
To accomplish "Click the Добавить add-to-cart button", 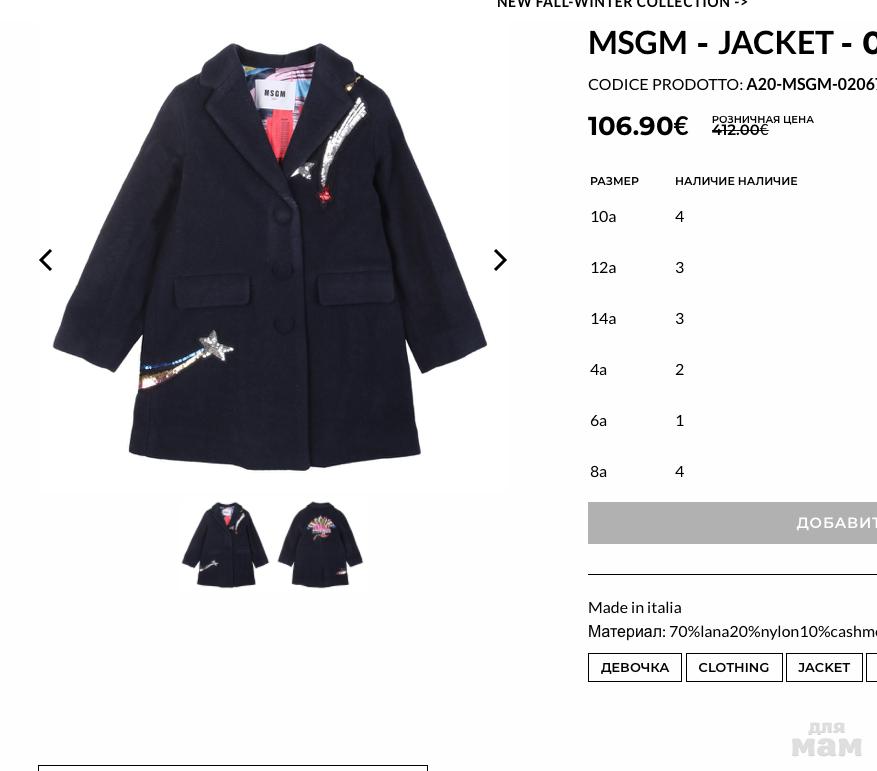I will (732, 523).
